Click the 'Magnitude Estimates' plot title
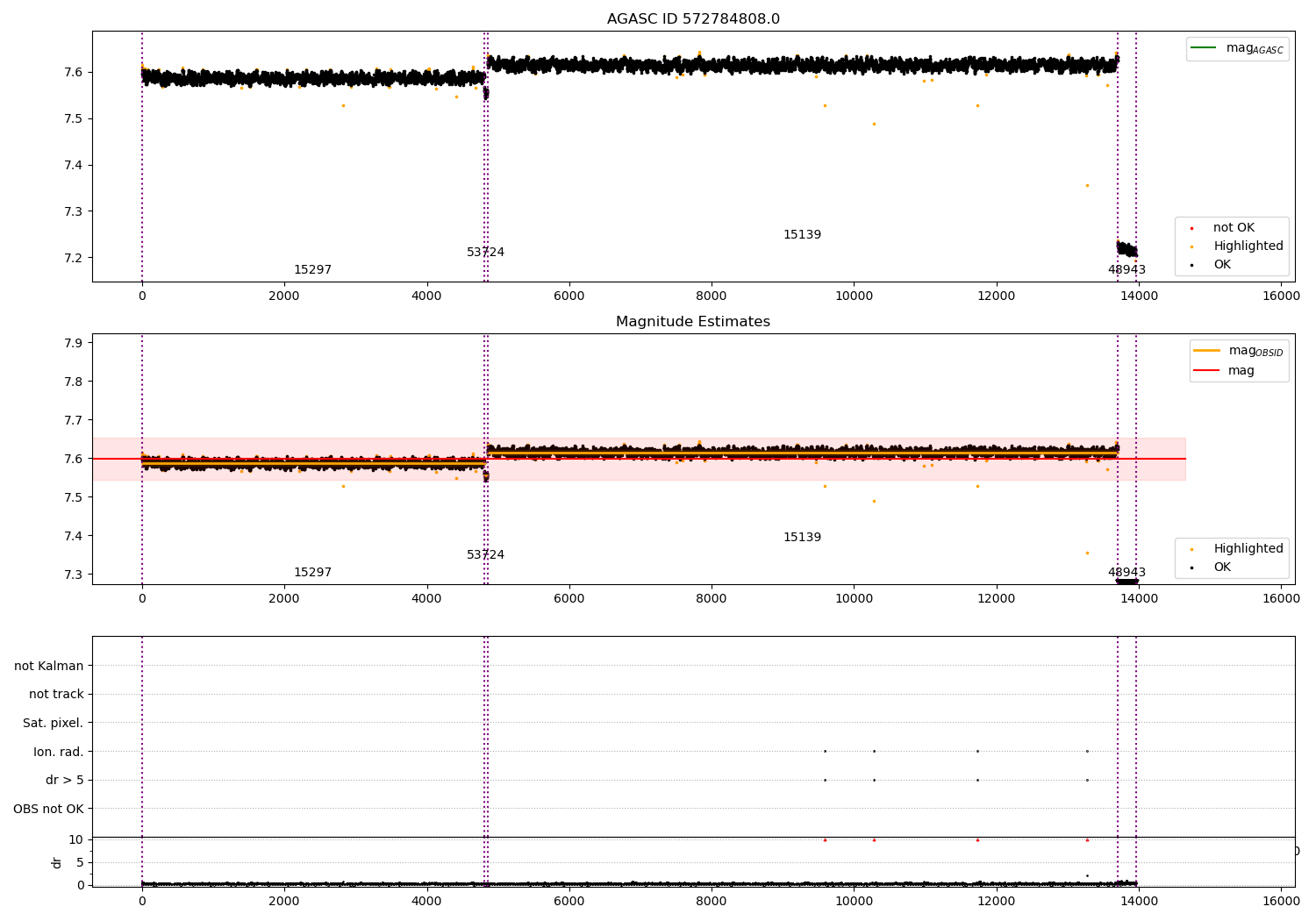 693,322
